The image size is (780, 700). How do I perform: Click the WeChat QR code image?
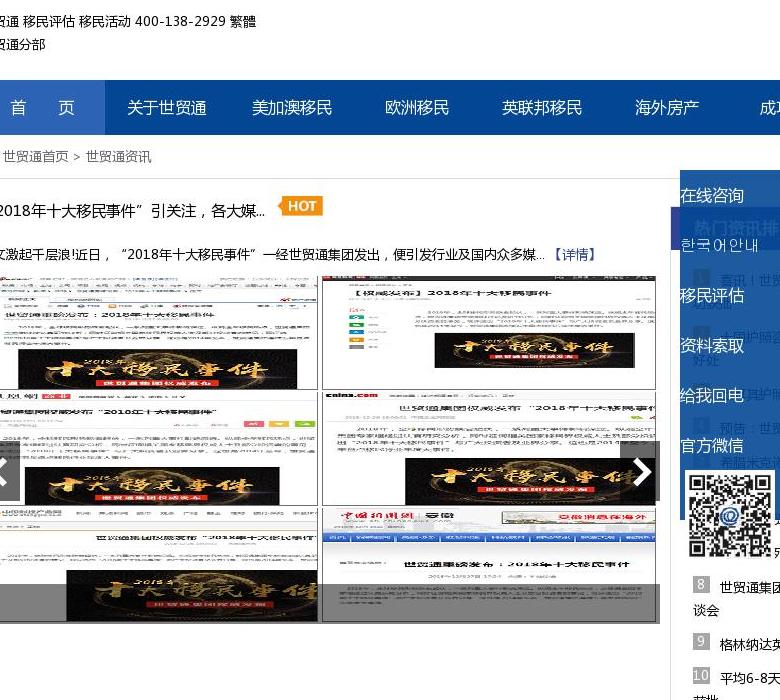pyautogui.click(x=730, y=515)
